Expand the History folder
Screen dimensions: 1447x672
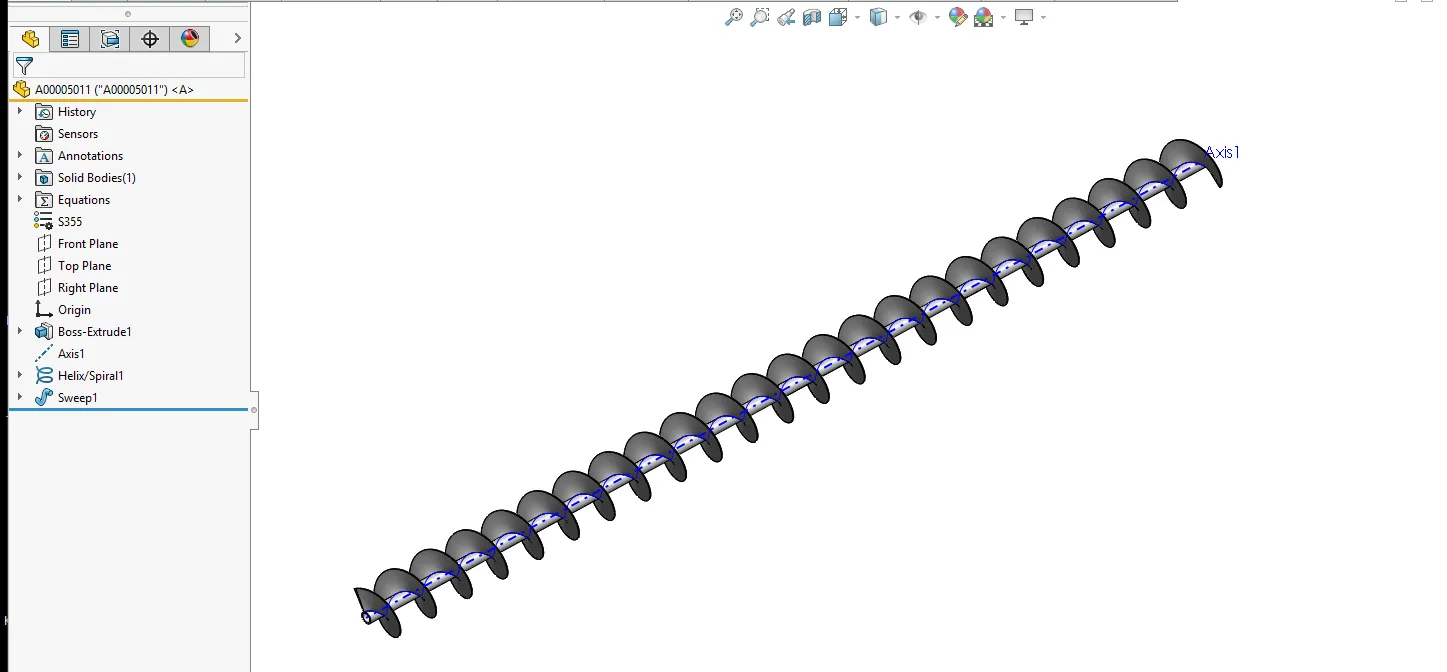pos(20,111)
